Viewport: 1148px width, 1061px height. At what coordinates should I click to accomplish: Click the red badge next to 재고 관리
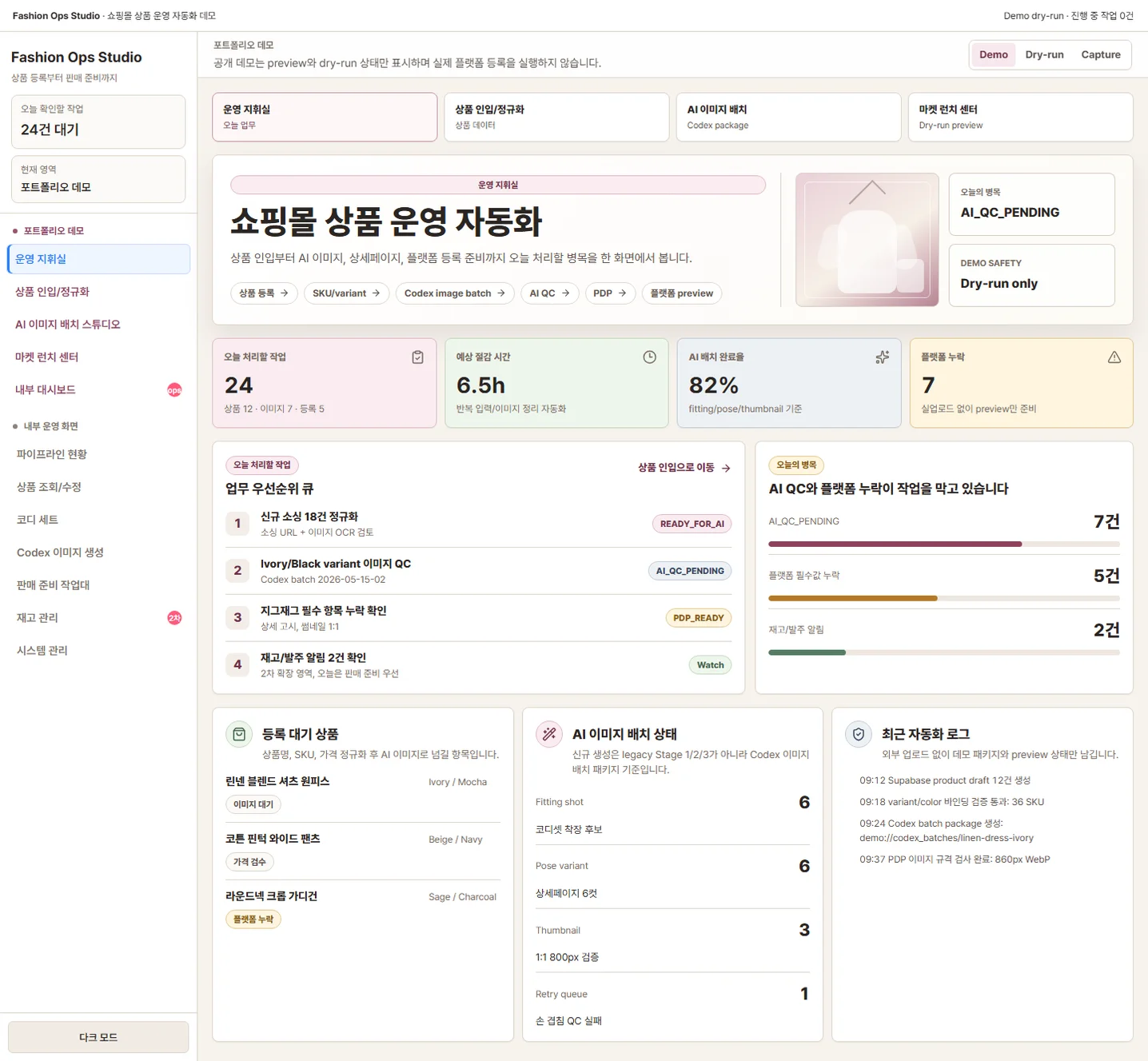click(x=174, y=618)
